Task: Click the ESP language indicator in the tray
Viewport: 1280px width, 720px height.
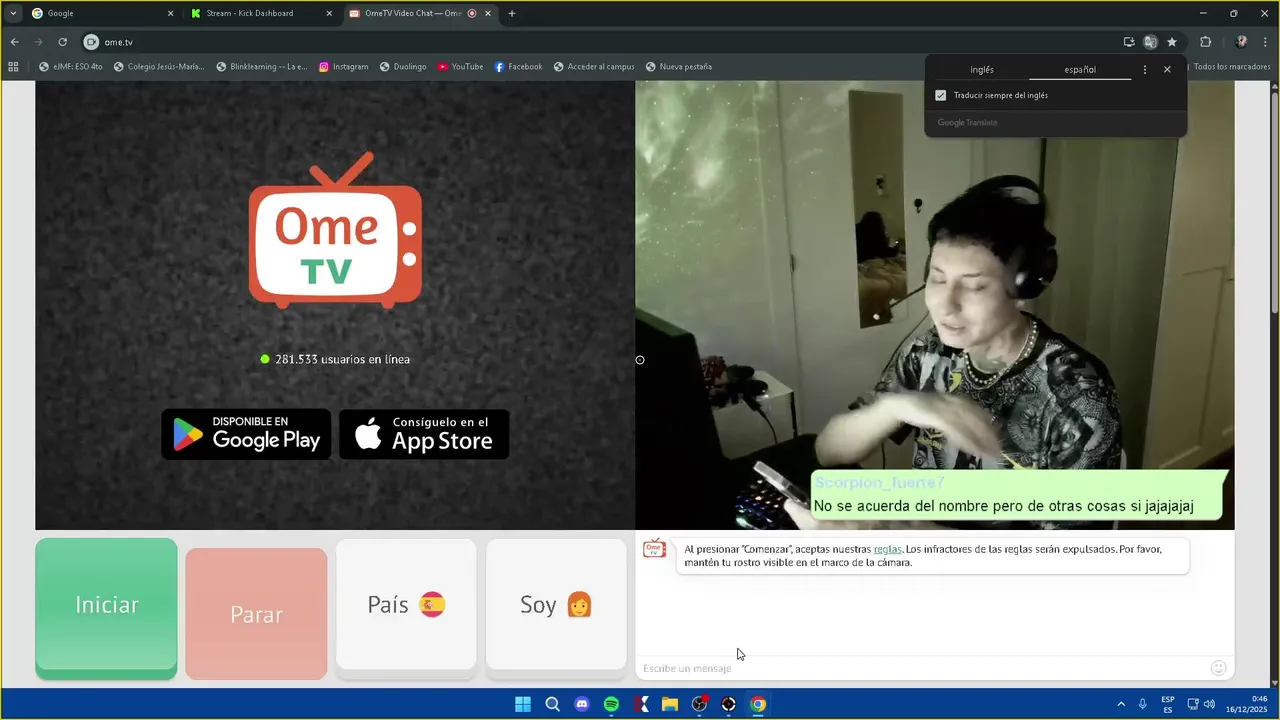Action: click(1168, 704)
